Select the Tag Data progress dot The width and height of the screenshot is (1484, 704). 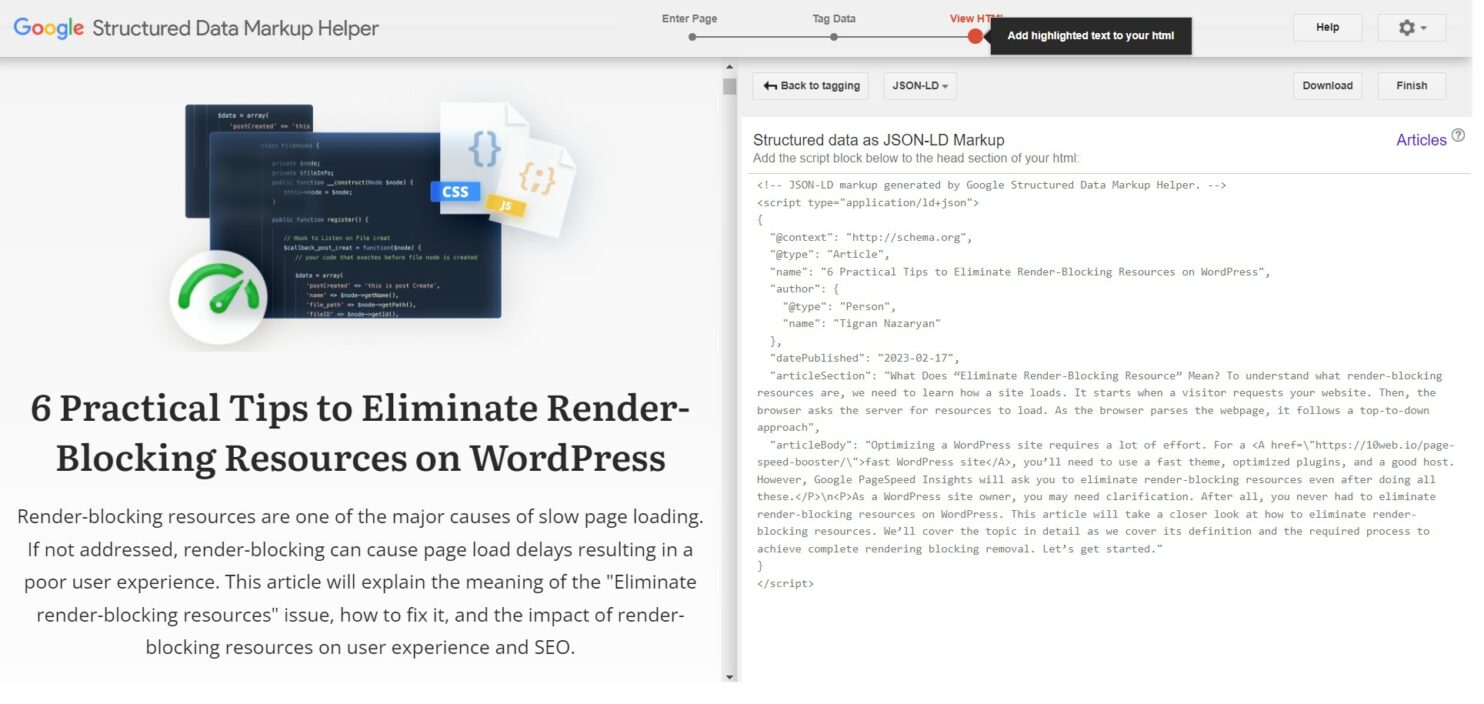coord(834,35)
